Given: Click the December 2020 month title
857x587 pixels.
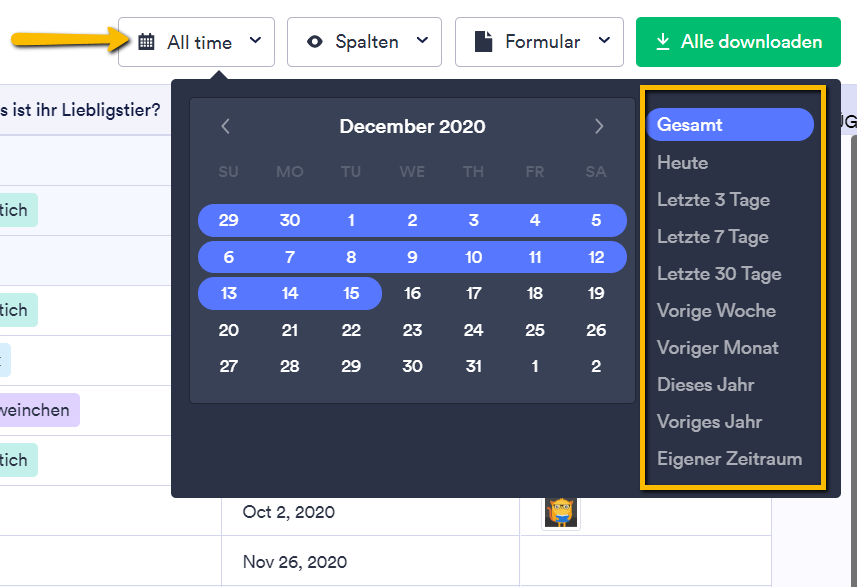Looking at the screenshot, I should tap(412, 126).
